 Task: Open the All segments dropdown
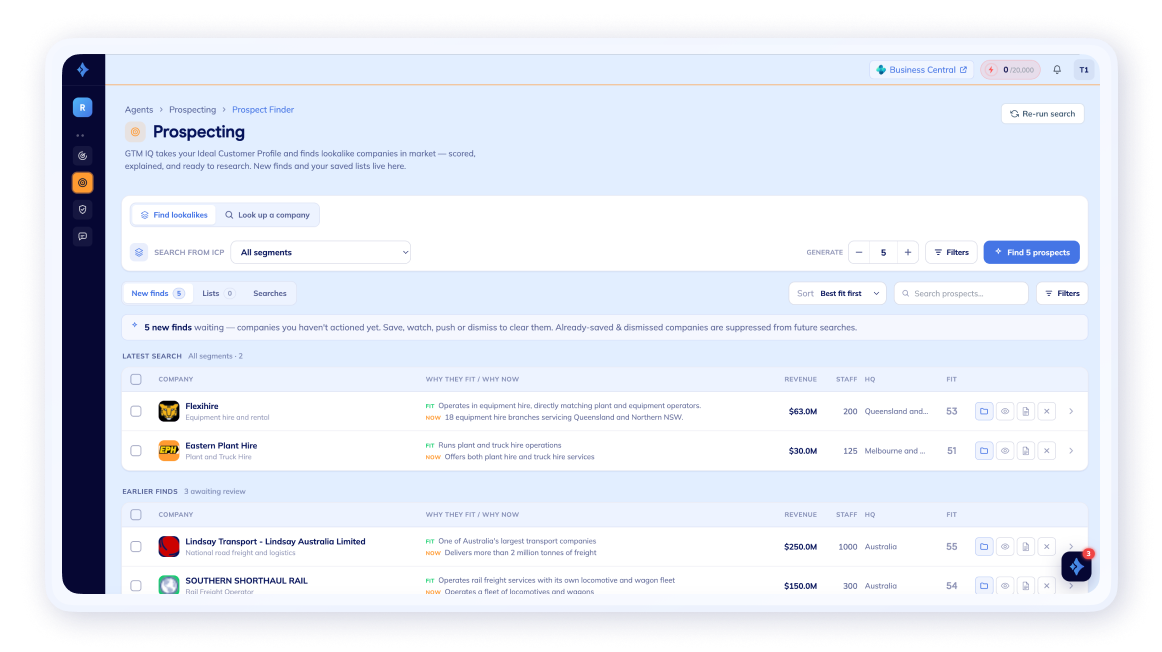(x=320, y=253)
